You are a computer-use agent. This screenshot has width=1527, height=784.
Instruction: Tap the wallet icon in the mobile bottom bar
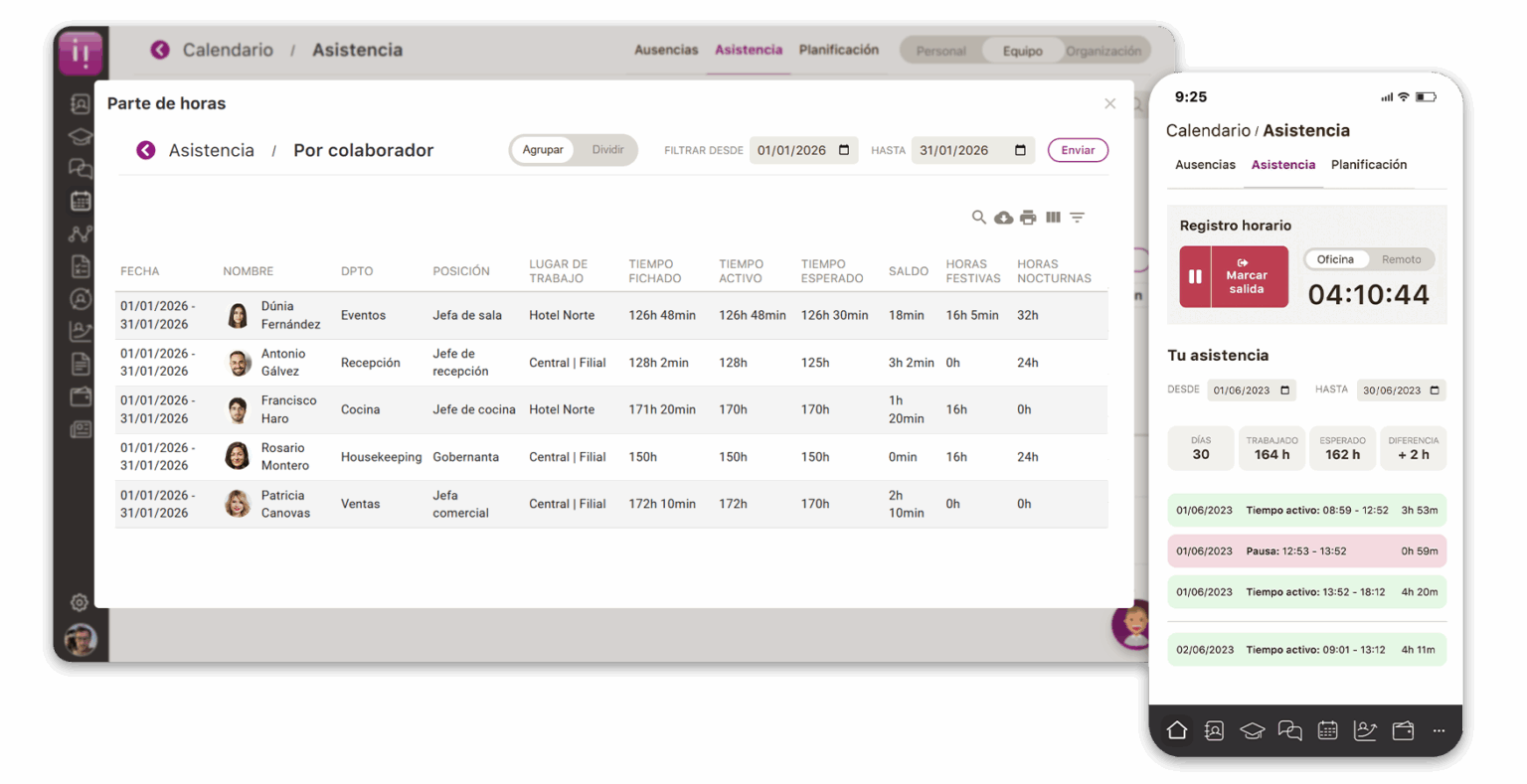pyautogui.click(x=1403, y=730)
